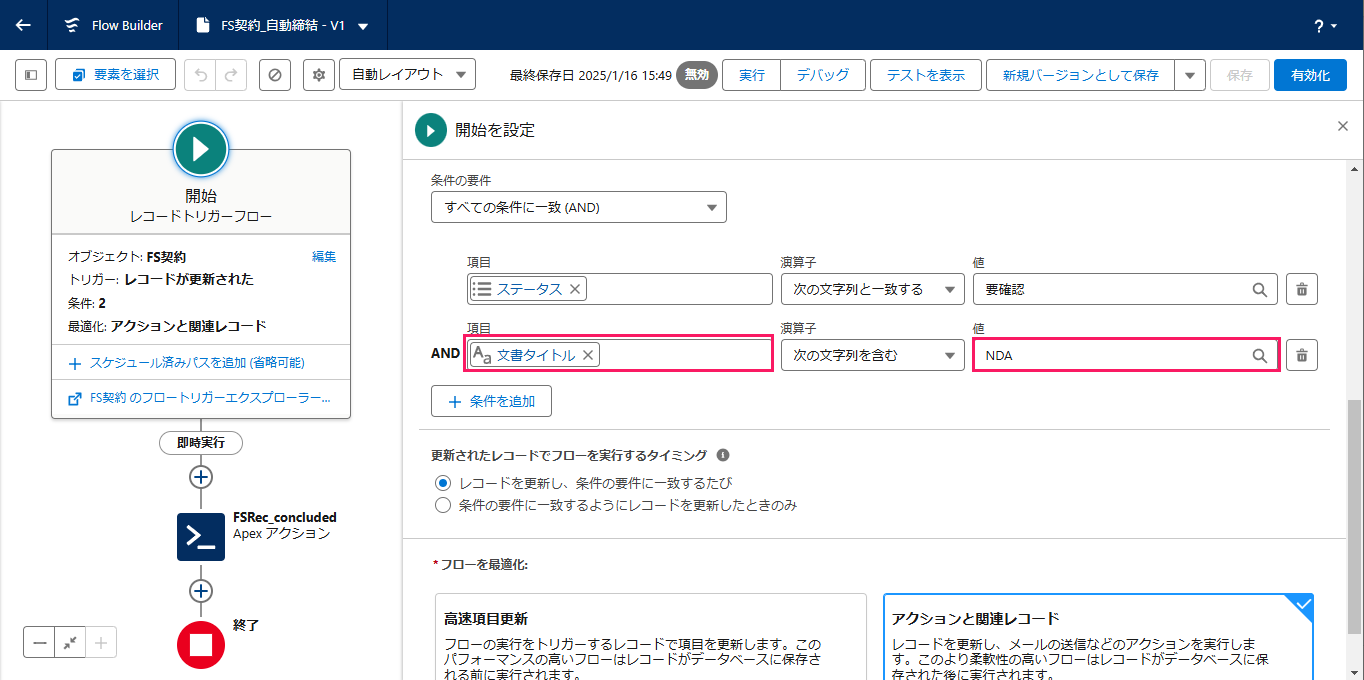Select 条件の要件に一致するように更新したときのみ radio
Viewport: 1364px width, 680px height.
443,505
